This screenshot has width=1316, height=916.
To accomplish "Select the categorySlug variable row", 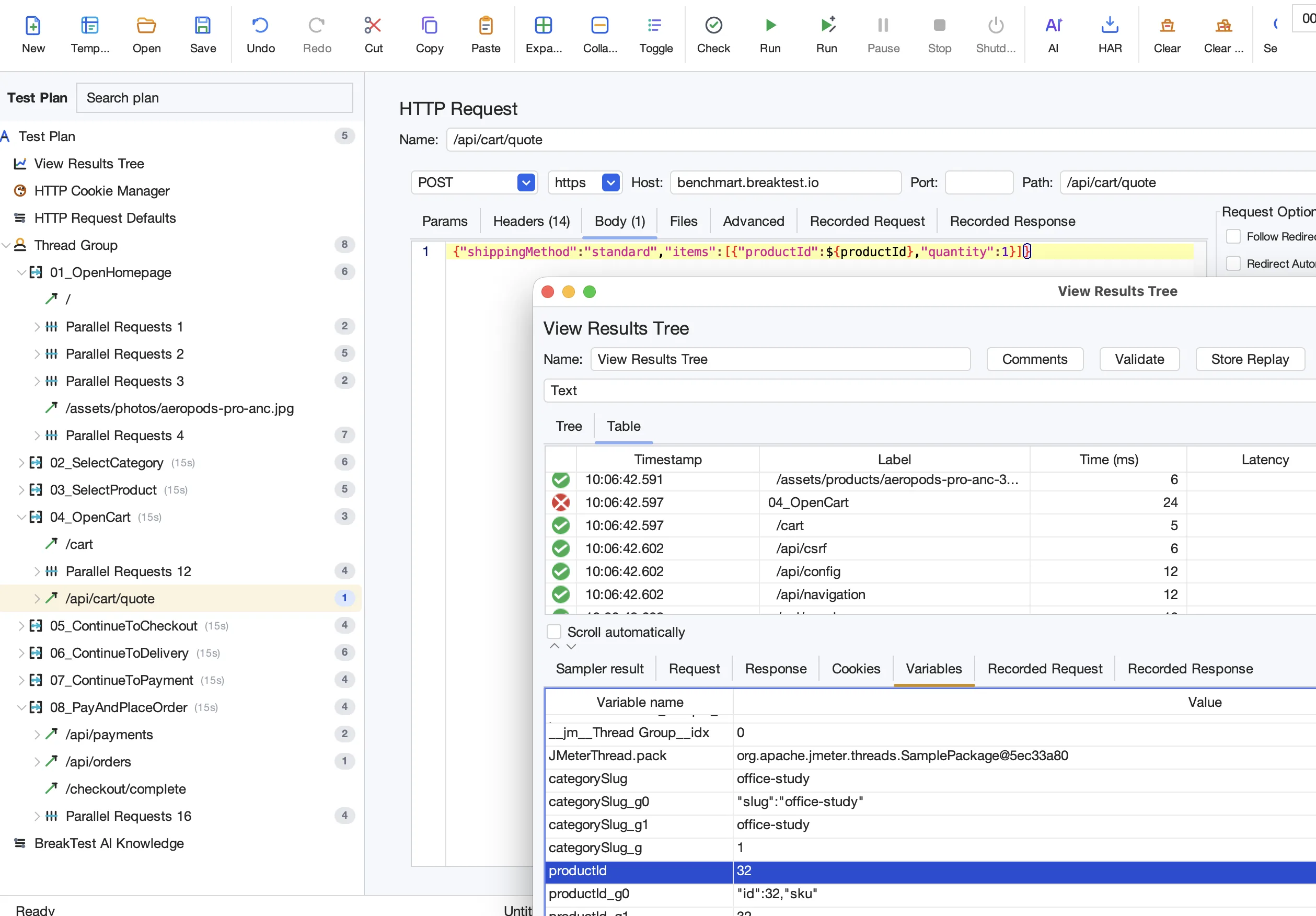I will pyautogui.click(x=930, y=779).
